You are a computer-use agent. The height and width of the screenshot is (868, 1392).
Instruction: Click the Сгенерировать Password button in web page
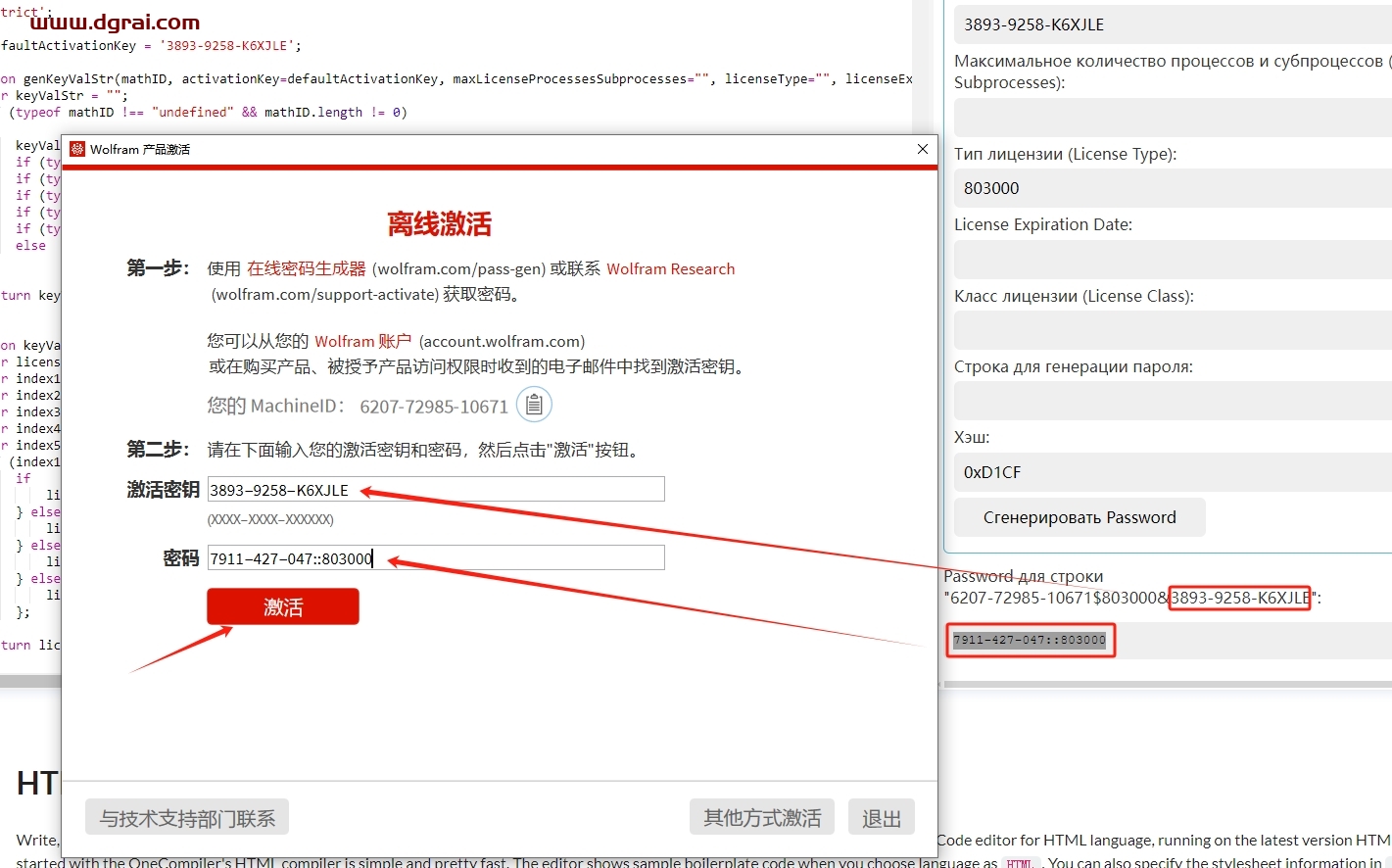point(1080,517)
